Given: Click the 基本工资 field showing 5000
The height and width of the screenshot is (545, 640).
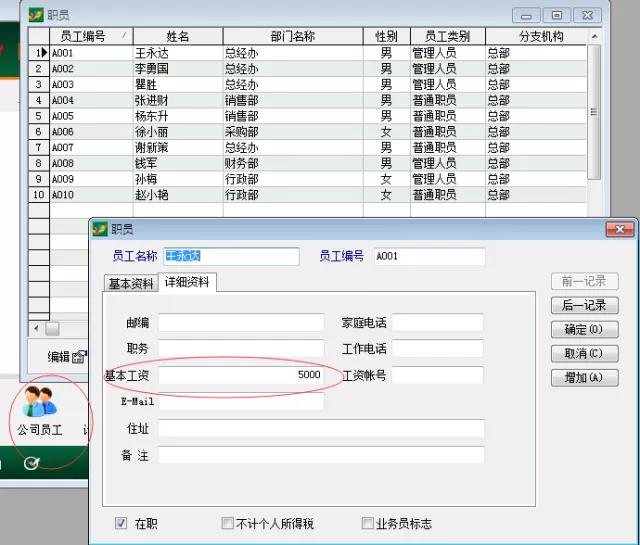Looking at the screenshot, I should tap(241, 375).
